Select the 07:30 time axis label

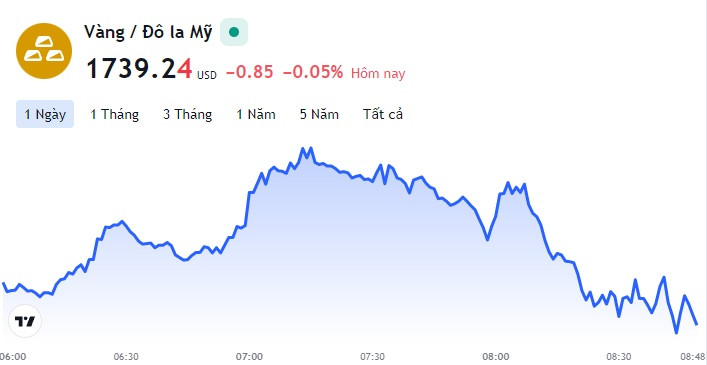coord(372,356)
